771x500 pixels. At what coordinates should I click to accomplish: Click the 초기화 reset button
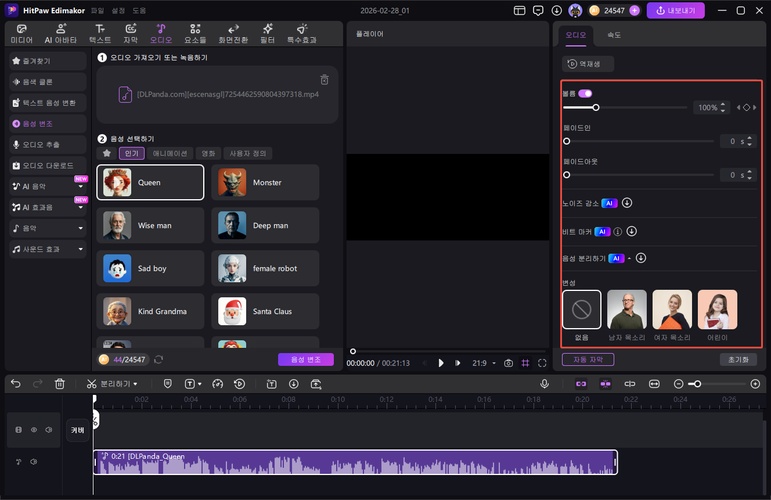(x=738, y=359)
